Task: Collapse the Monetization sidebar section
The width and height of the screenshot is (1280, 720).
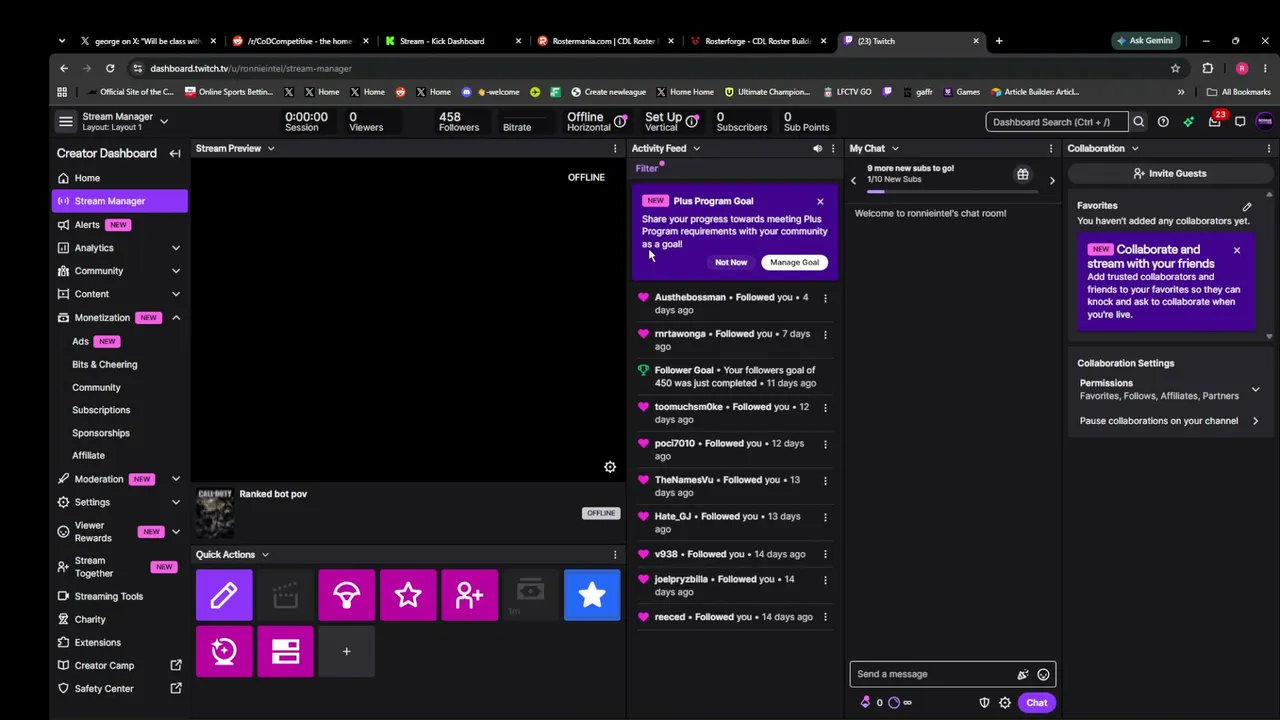Action: tap(176, 318)
